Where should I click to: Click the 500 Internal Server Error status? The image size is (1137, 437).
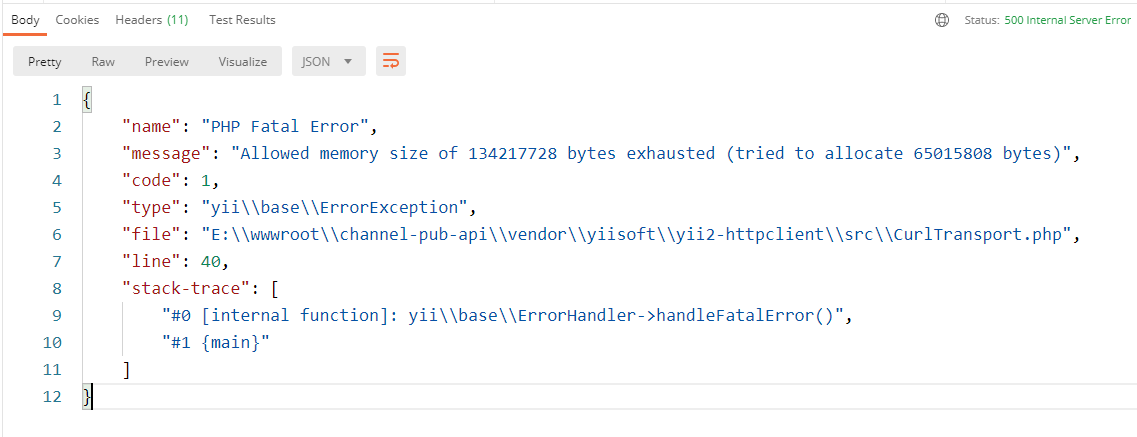click(1067, 20)
